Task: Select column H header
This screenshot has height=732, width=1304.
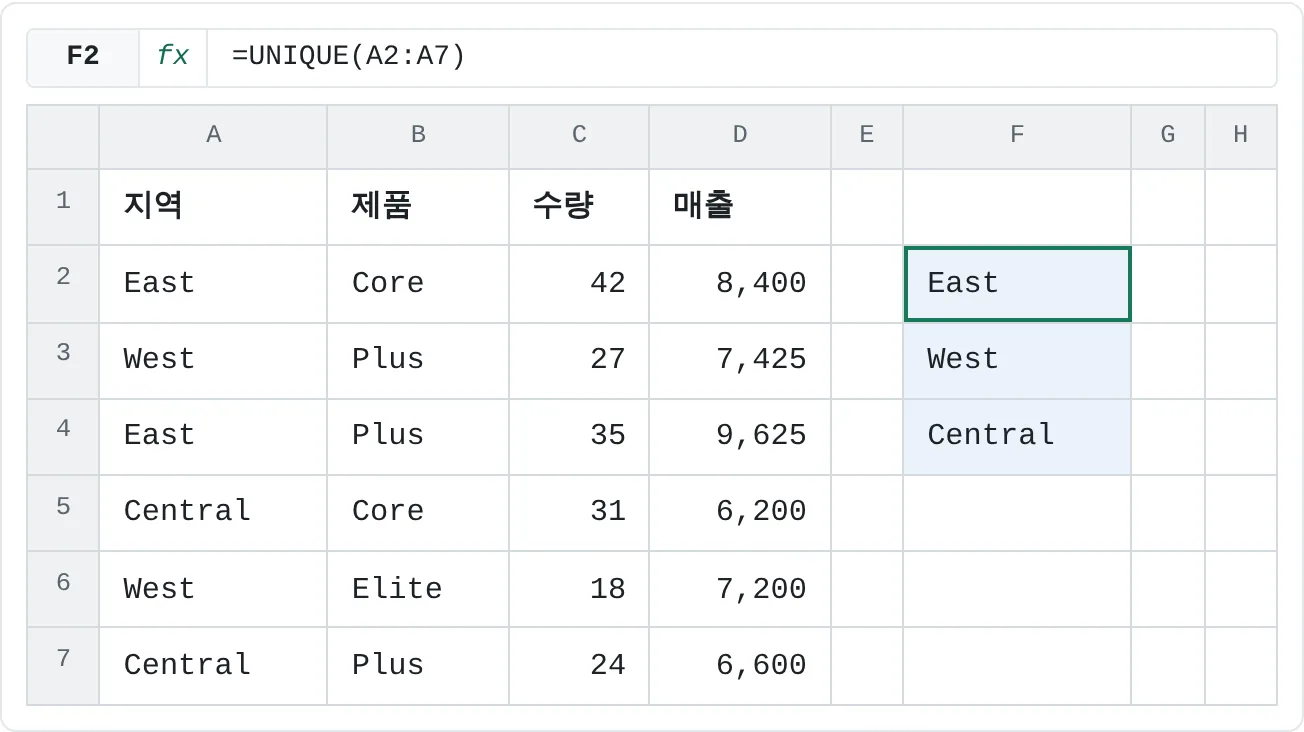Action: (x=1241, y=136)
